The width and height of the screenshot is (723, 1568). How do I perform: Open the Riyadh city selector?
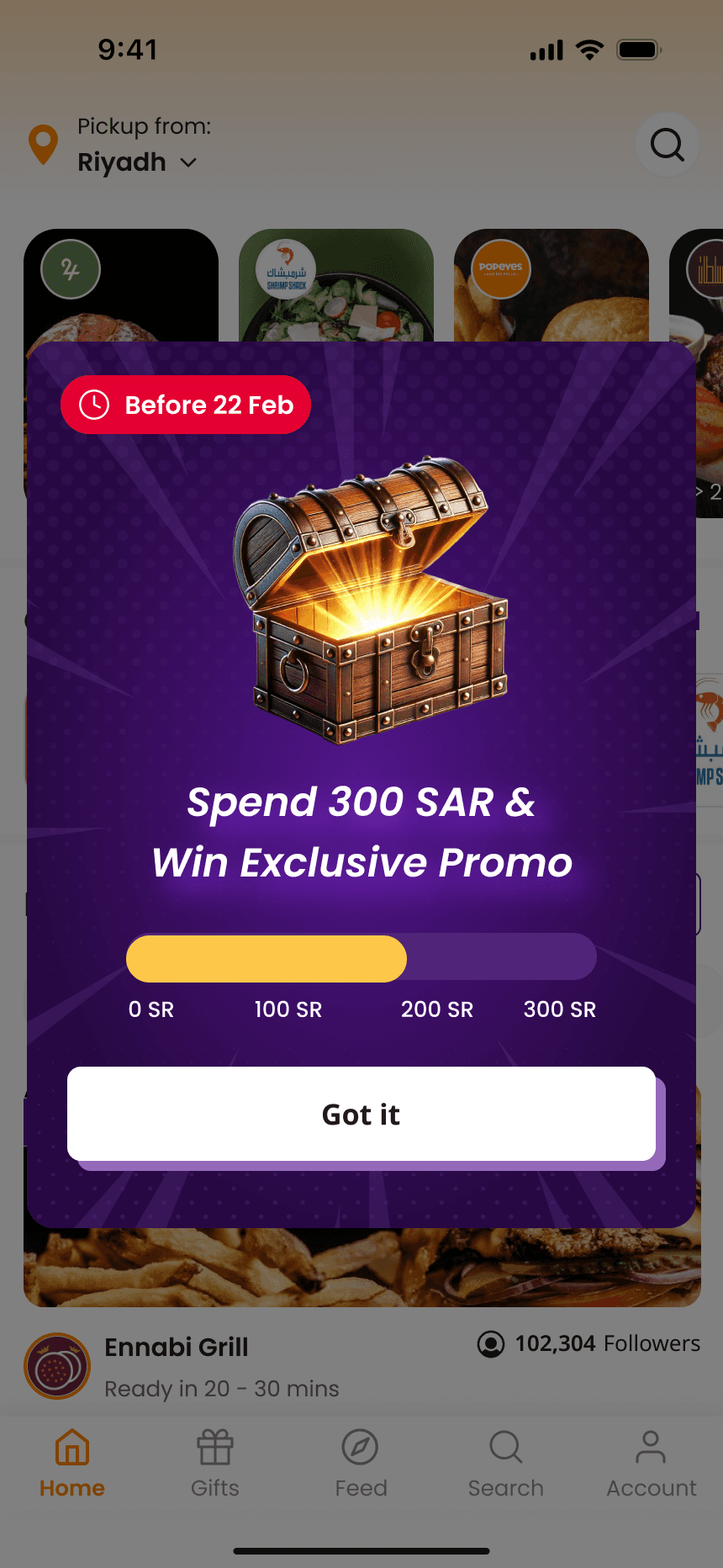[137, 162]
